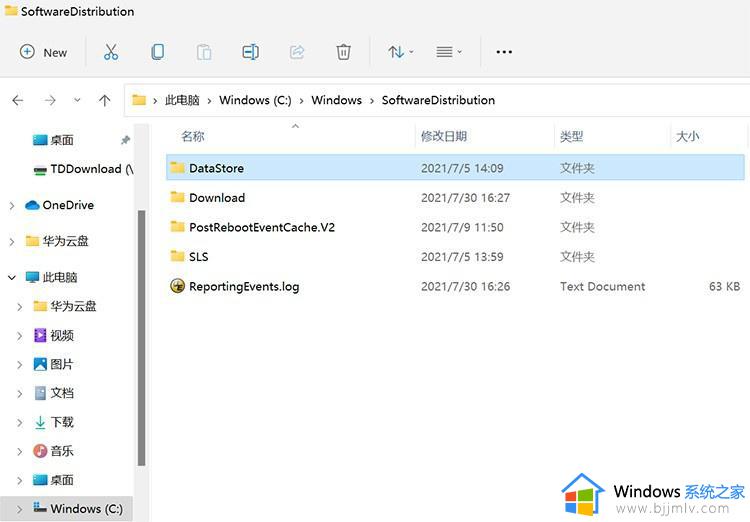Click date 2021/7/30 16:27 of Download
The image size is (750, 522).
pos(465,198)
